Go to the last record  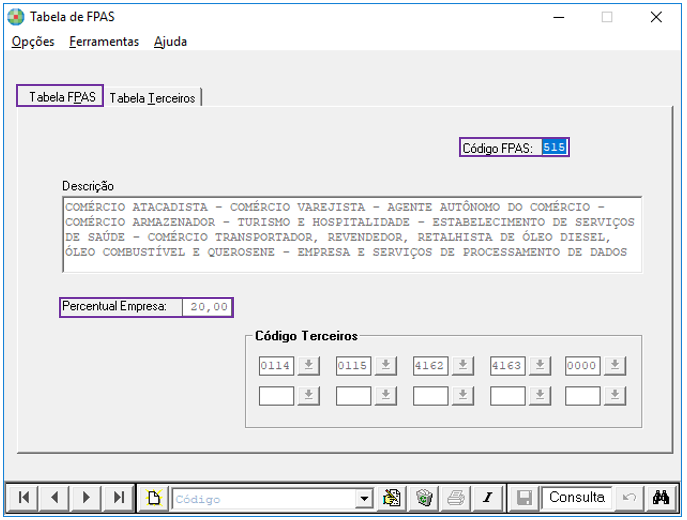tap(118, 498)
